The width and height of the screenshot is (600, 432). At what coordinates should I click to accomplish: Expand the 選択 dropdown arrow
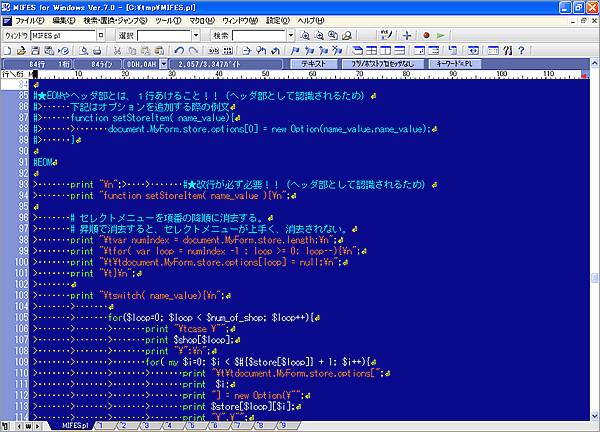pyautogui.click(x=196, y=36)
